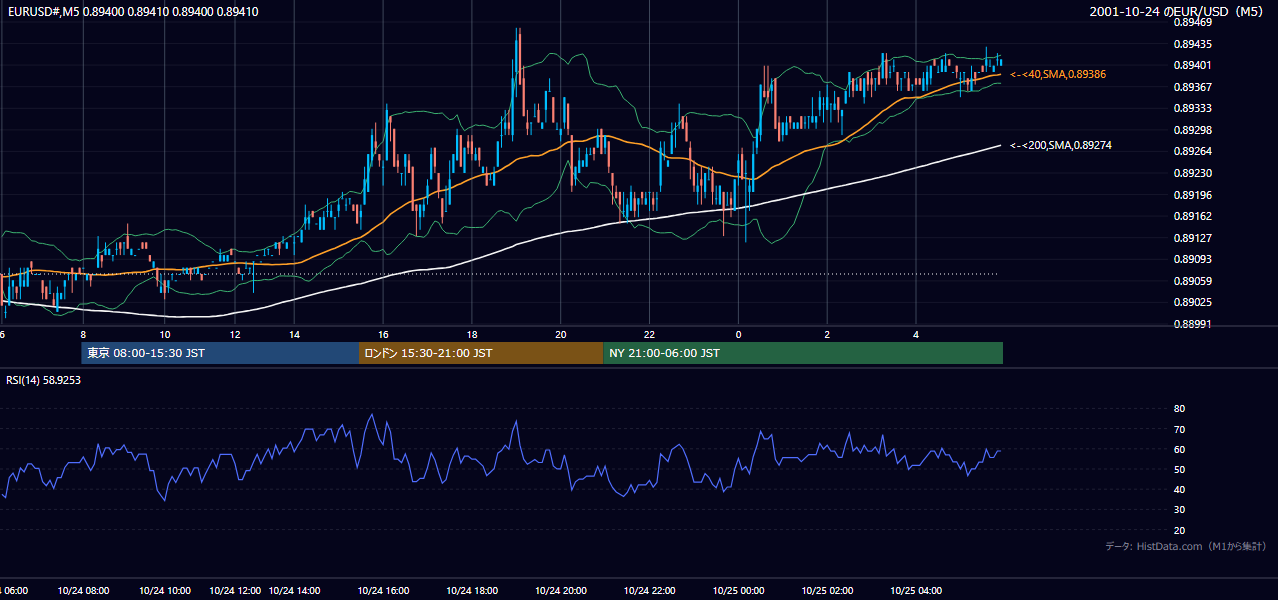The width and height of the screenshot is (1278, 600).
Task: Click price axis value 0.89196
Action: [x=1195, y=195]
